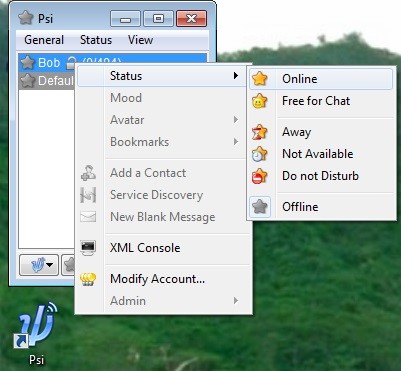Click the XML Console monitor icon

click(x=88, y=248)
